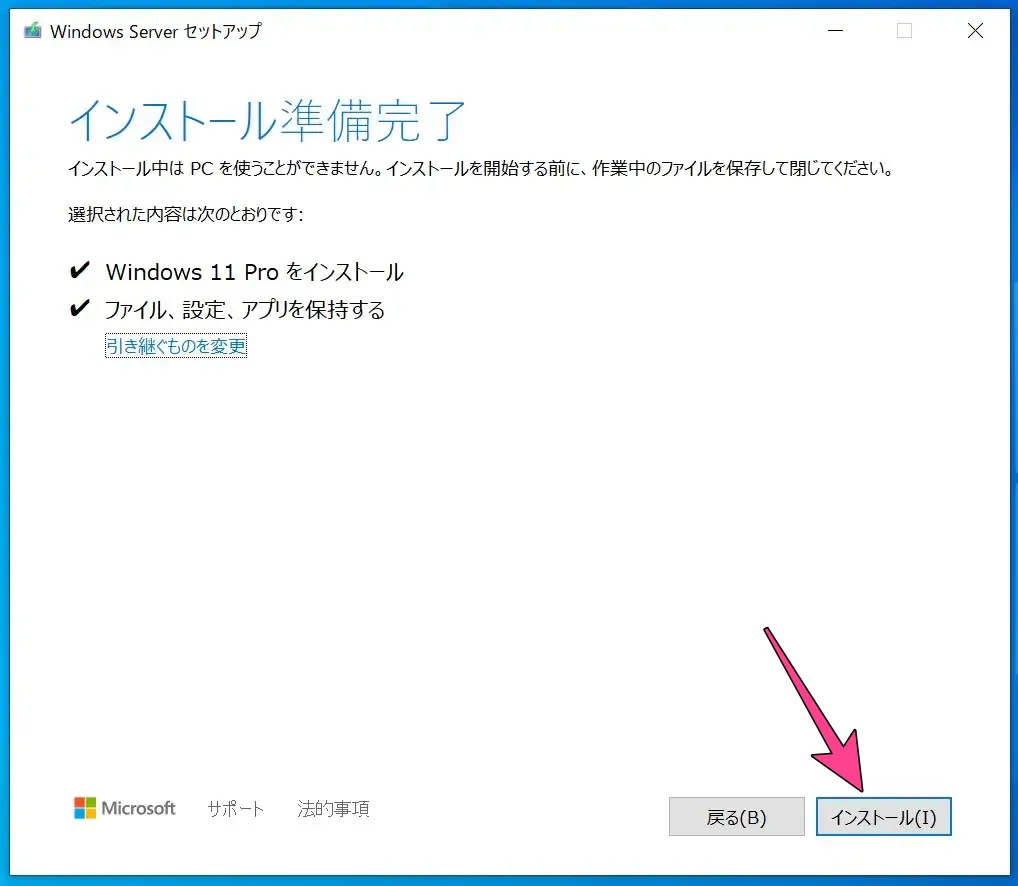Screen dimensions: 1018x886
Task: Click the サポート link
Action: 235,808
